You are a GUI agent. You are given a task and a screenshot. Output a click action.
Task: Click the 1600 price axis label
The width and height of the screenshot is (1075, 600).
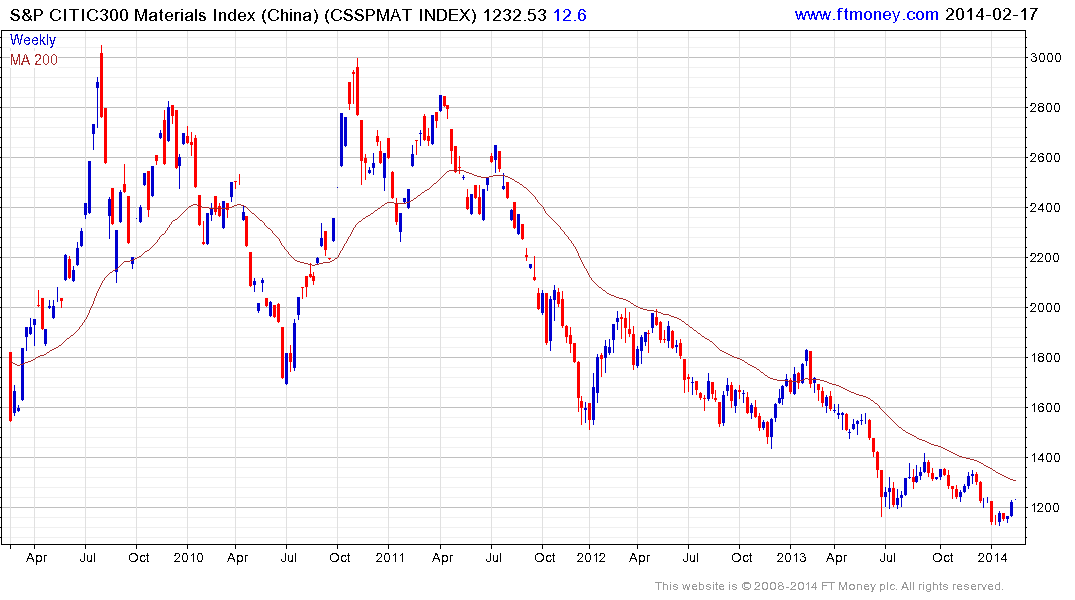coord(1046,409)
